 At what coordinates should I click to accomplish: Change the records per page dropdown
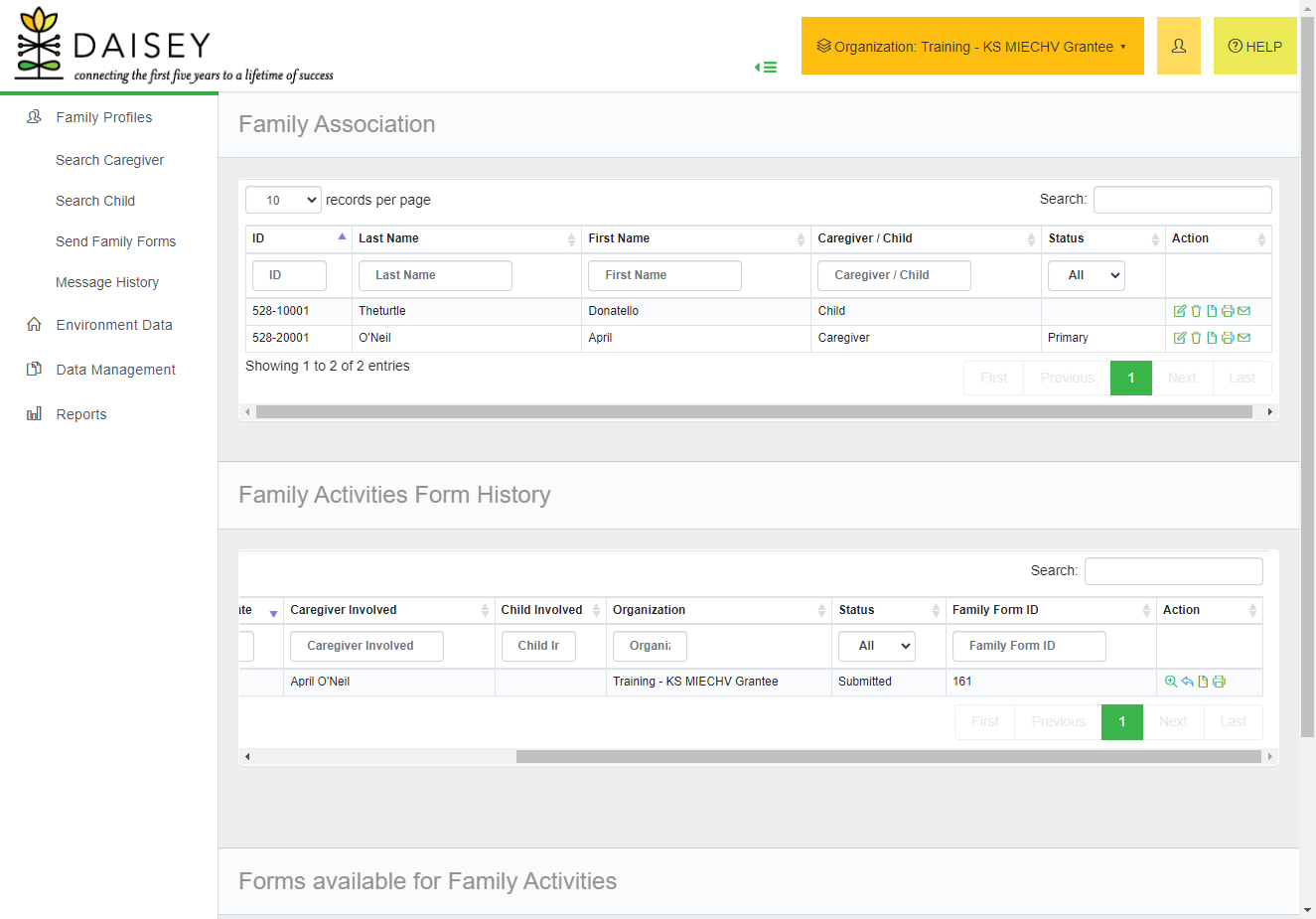(x=283, y=200)
